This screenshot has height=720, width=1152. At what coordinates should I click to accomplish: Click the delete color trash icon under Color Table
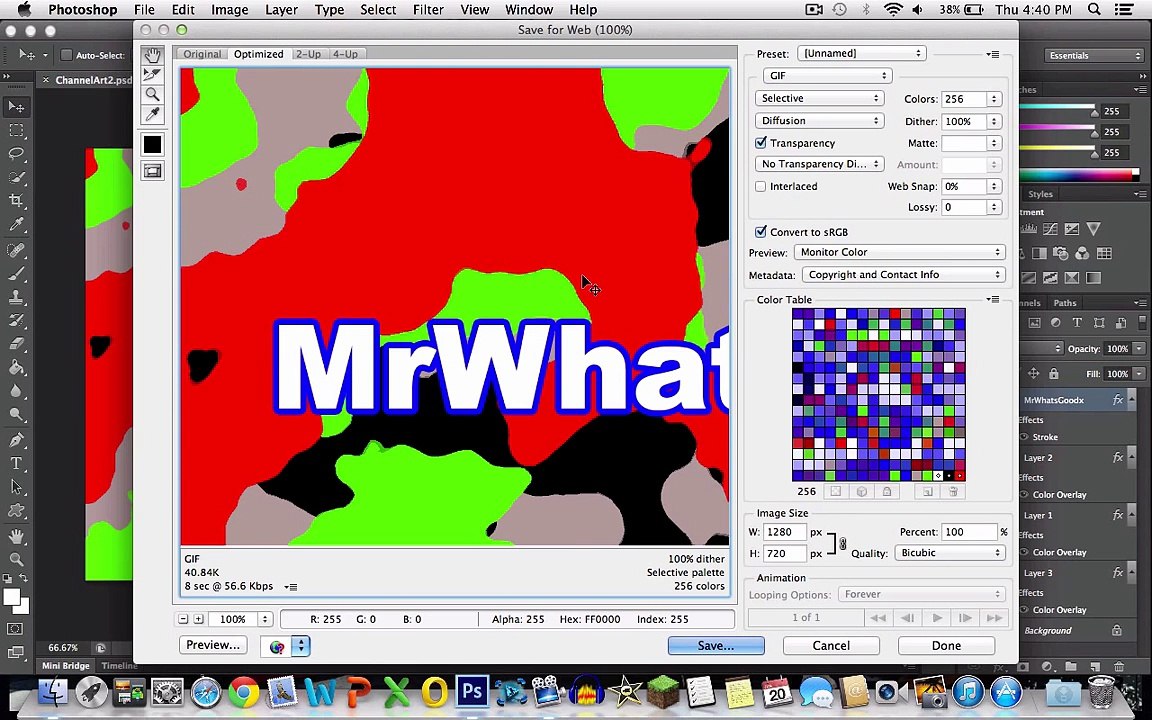(953, 492)
